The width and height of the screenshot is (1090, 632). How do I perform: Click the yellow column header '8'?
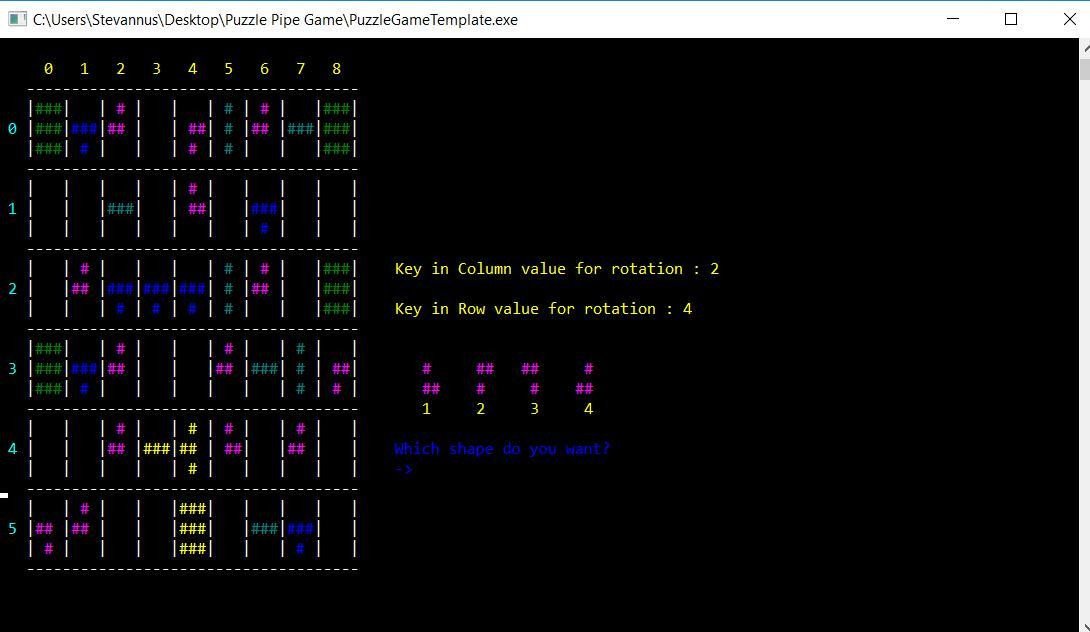click(336, 68)
